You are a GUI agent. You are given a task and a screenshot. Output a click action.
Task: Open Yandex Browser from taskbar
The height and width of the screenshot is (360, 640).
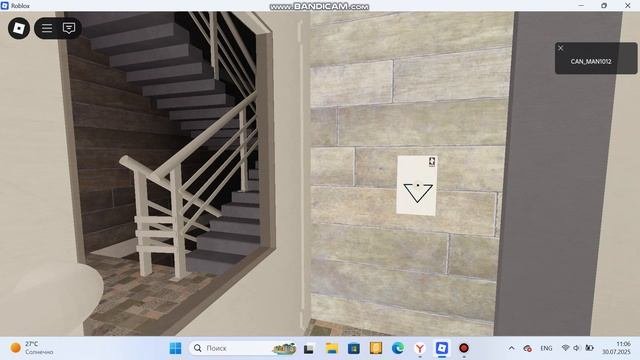420,348
